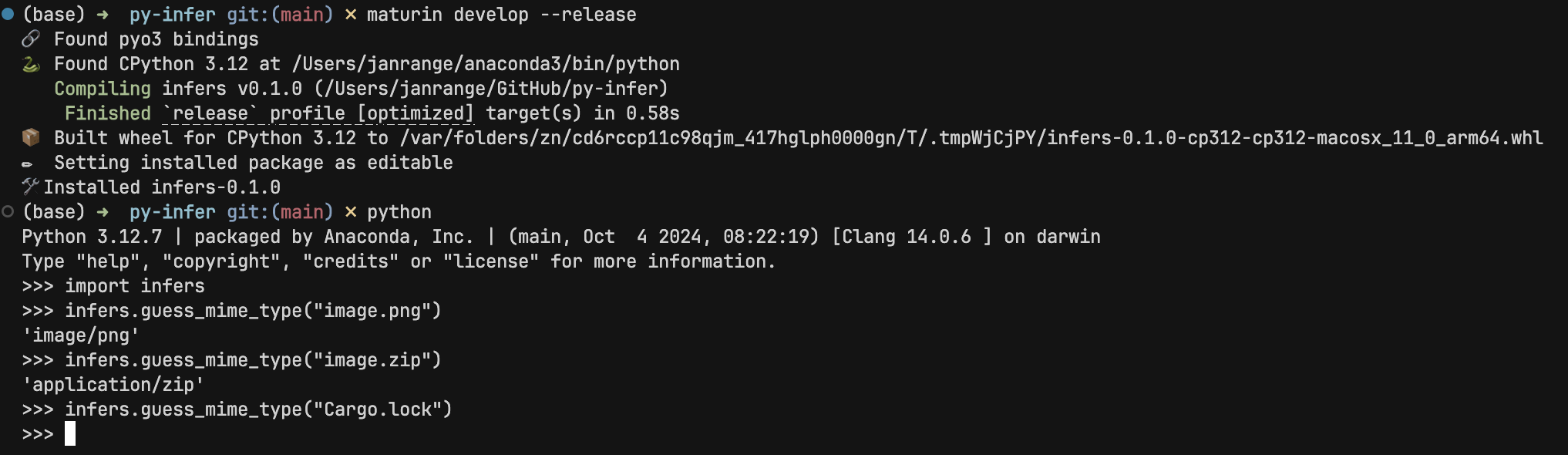
Task: Click the "maturin develop --release" command text
Action: [501, 15]
